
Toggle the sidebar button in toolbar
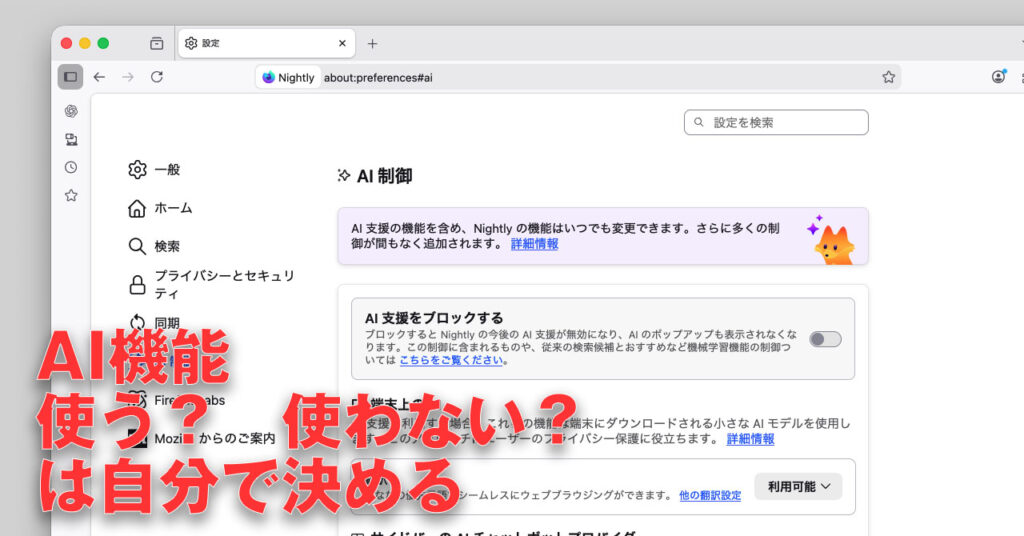(x=71, y=77)
